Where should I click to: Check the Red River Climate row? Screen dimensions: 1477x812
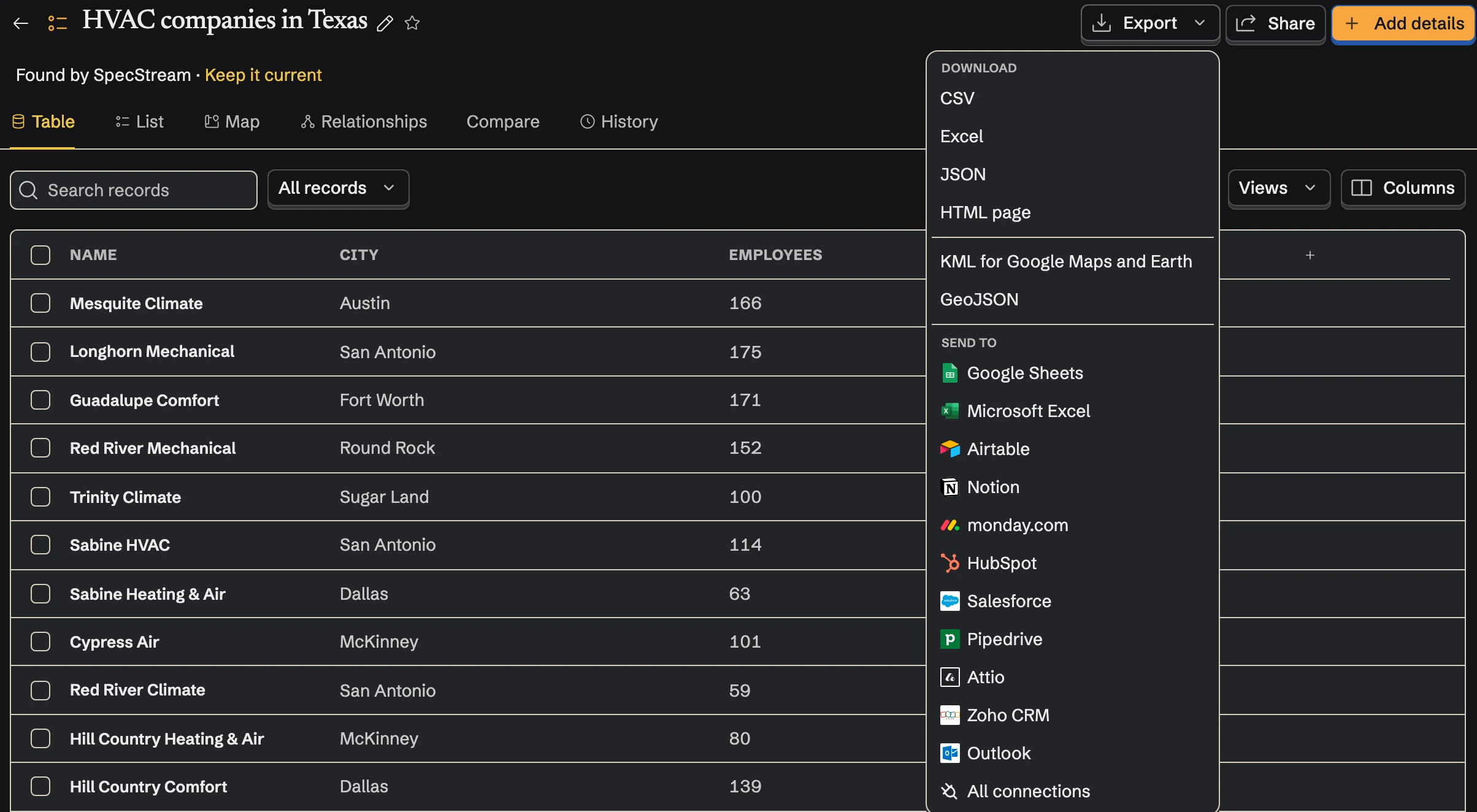click(40, 691)
